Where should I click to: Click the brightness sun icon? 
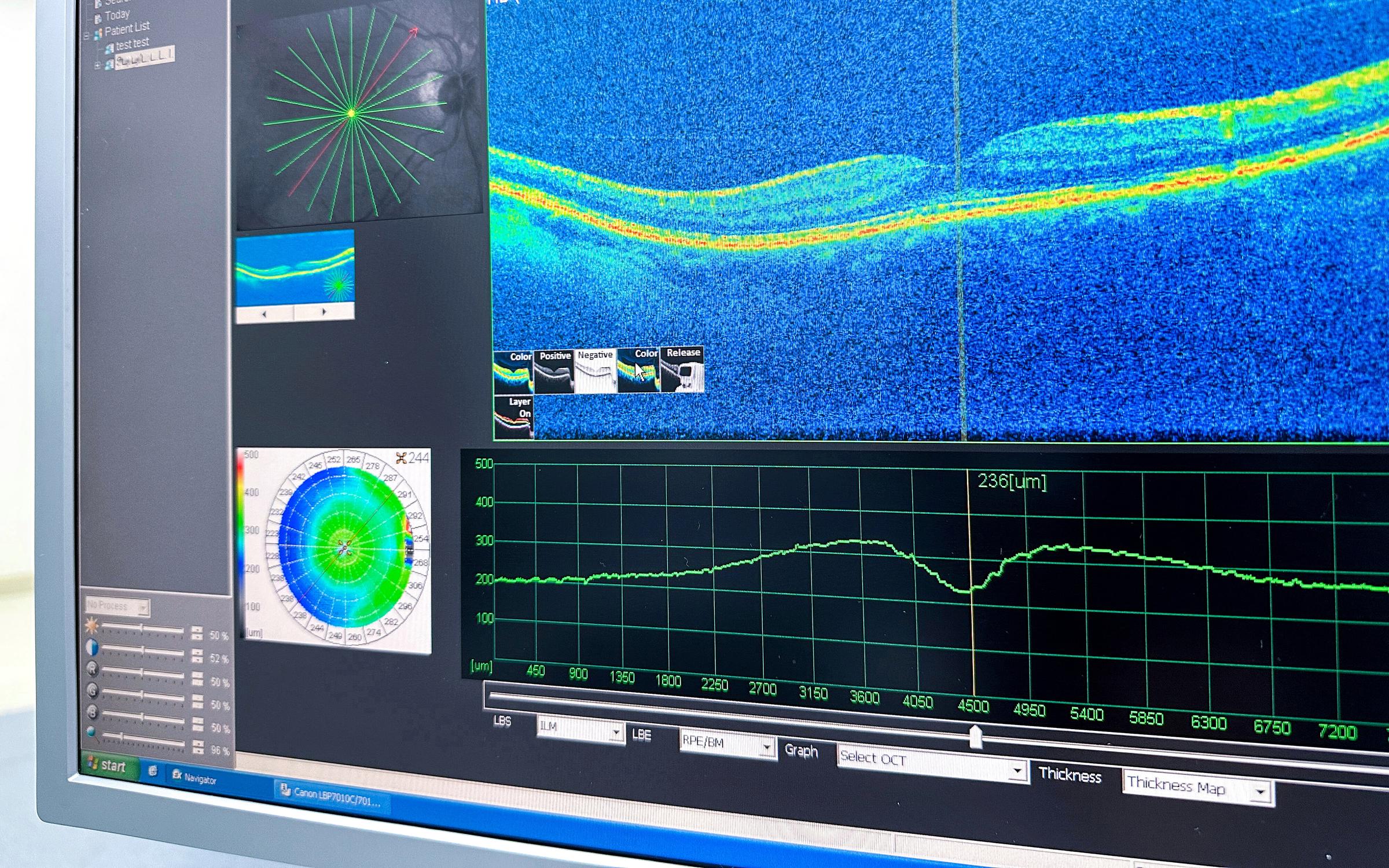click(91, 626)
